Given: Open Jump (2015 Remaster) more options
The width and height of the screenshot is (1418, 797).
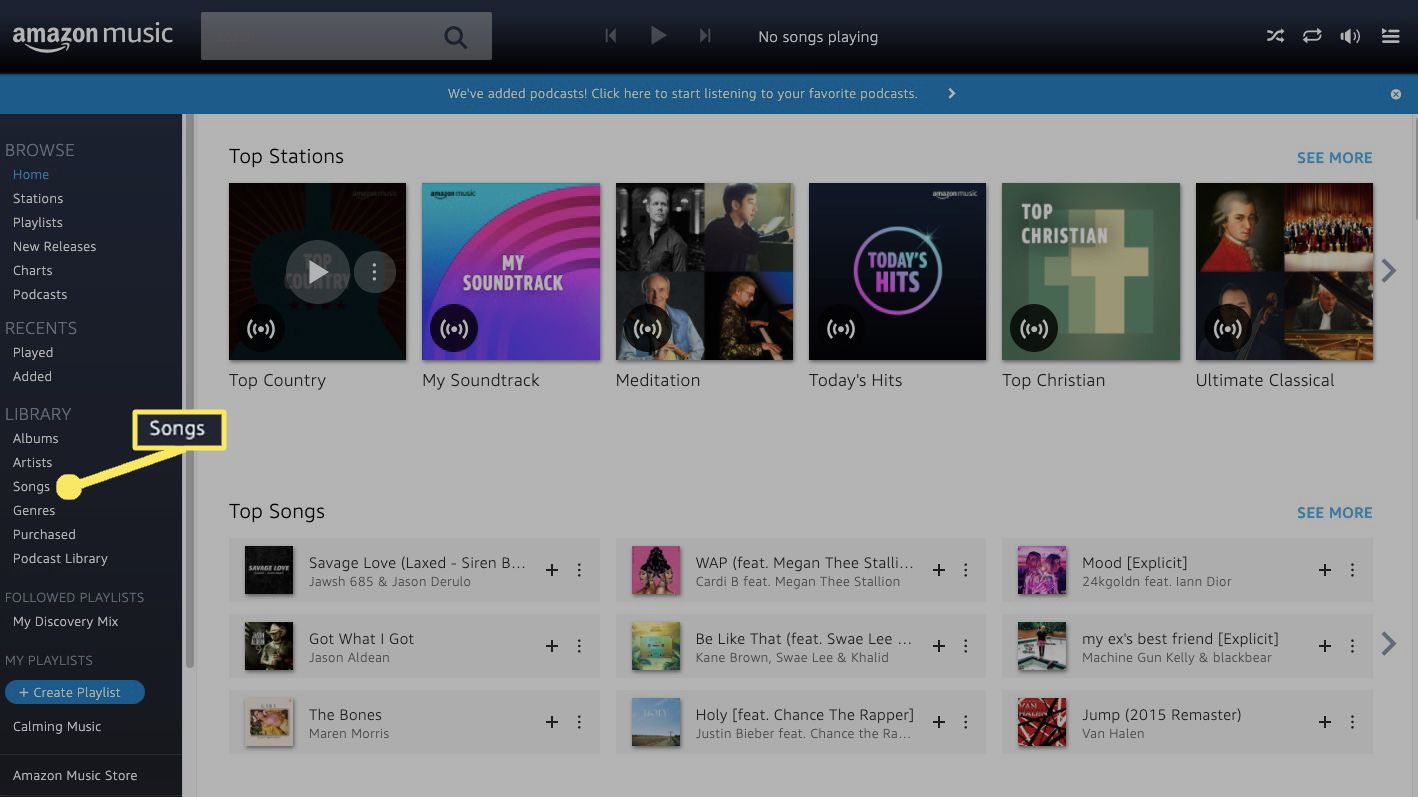Looking at the screenshot, I should [1352, 722].
